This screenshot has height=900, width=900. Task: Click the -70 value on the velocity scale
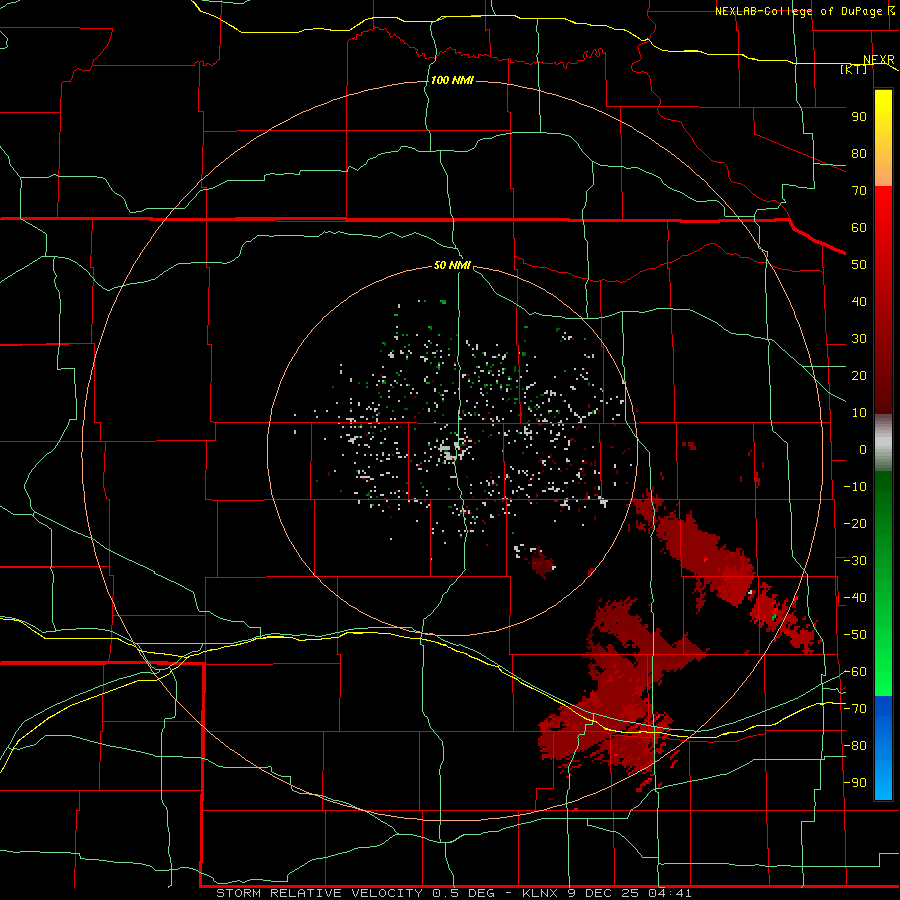855,709
